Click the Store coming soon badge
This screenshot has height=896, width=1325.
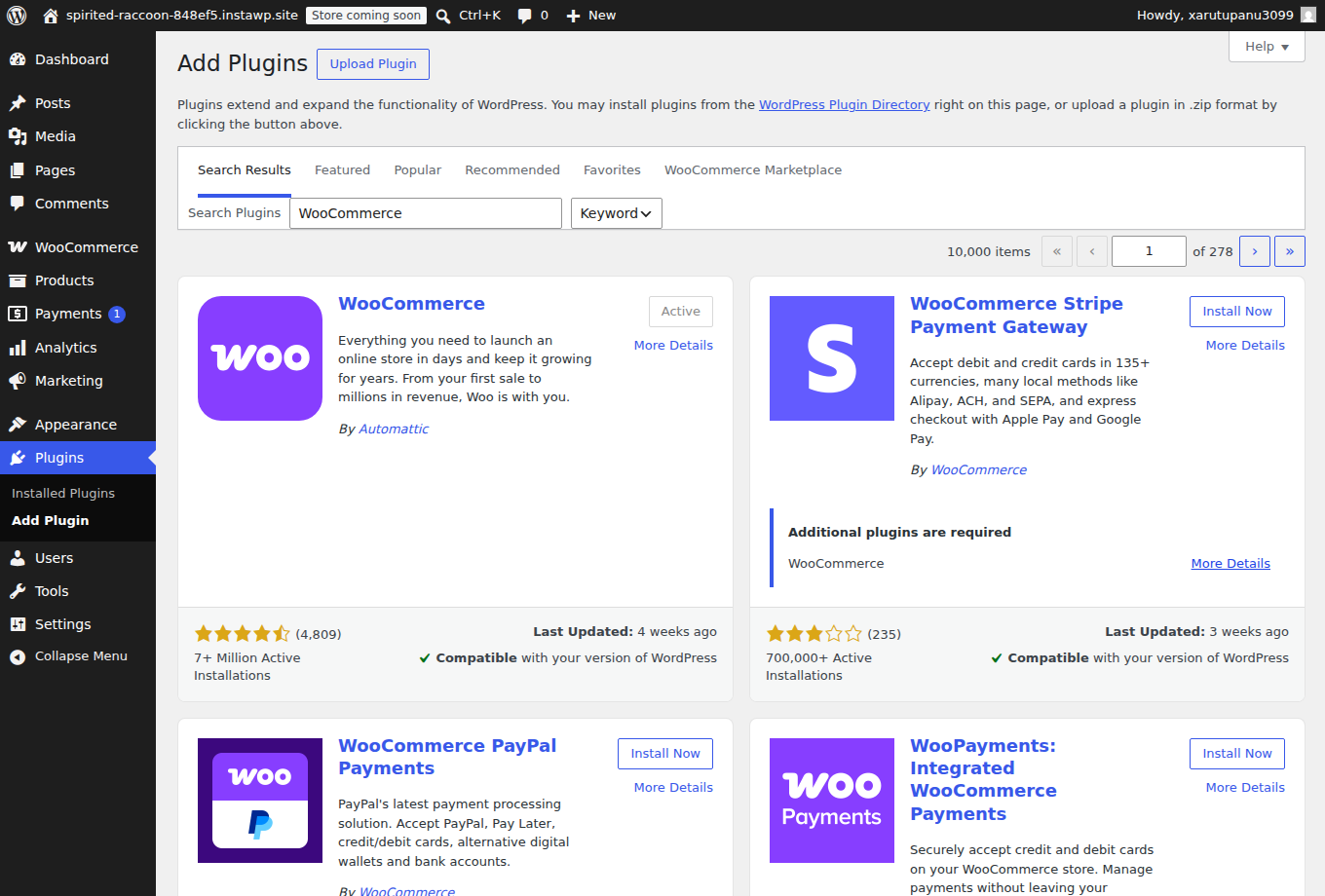point(366,16)
